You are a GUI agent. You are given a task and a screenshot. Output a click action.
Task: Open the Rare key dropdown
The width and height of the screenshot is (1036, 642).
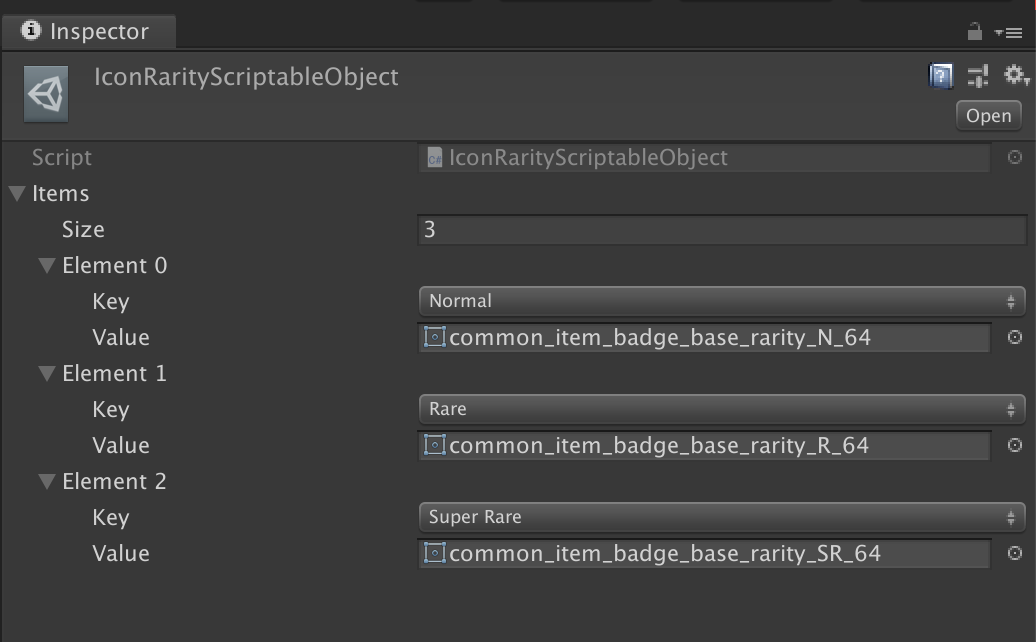point(722,409)
